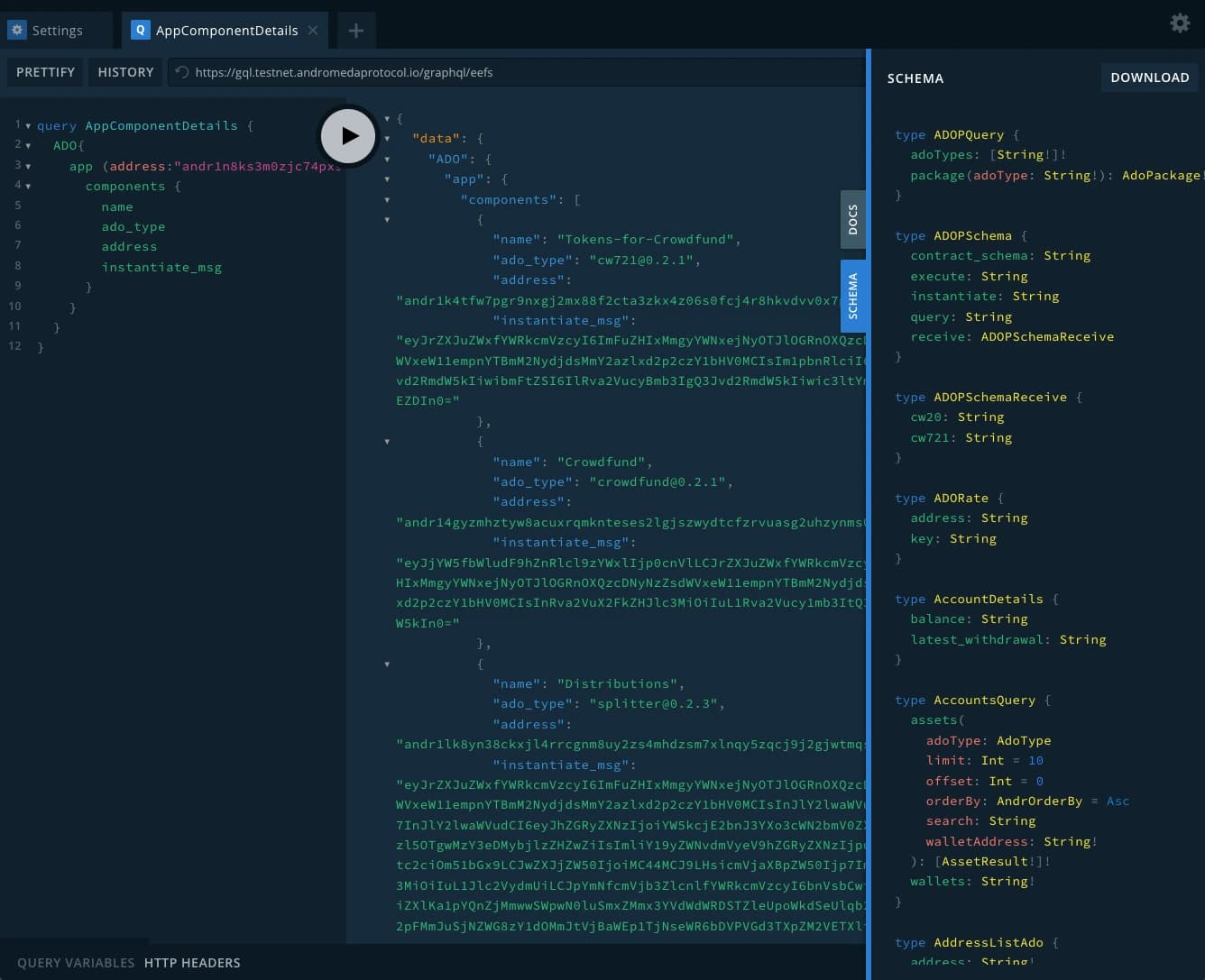Viewport: 1205px width, 980px height.
Task: Click the reload schema icon in URL bar
Action: (182, 72)
